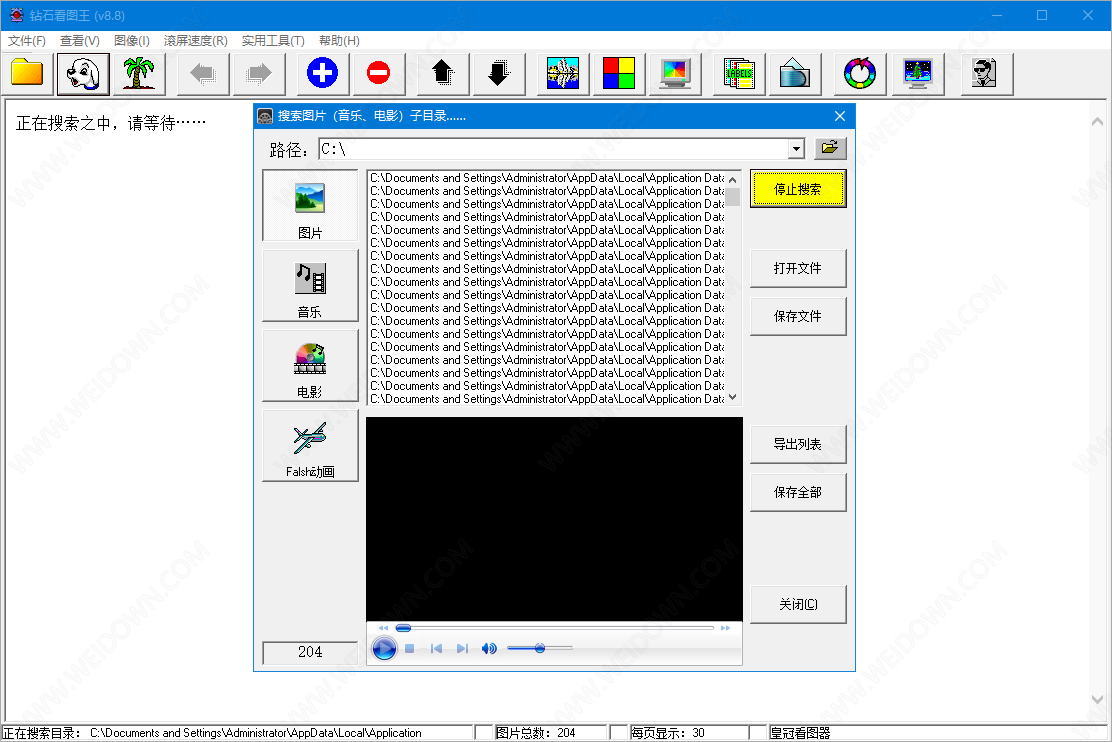The image size is (1112, 742).
Task: Close the search subdirectory dialog
Action: [x=840, y=116]
